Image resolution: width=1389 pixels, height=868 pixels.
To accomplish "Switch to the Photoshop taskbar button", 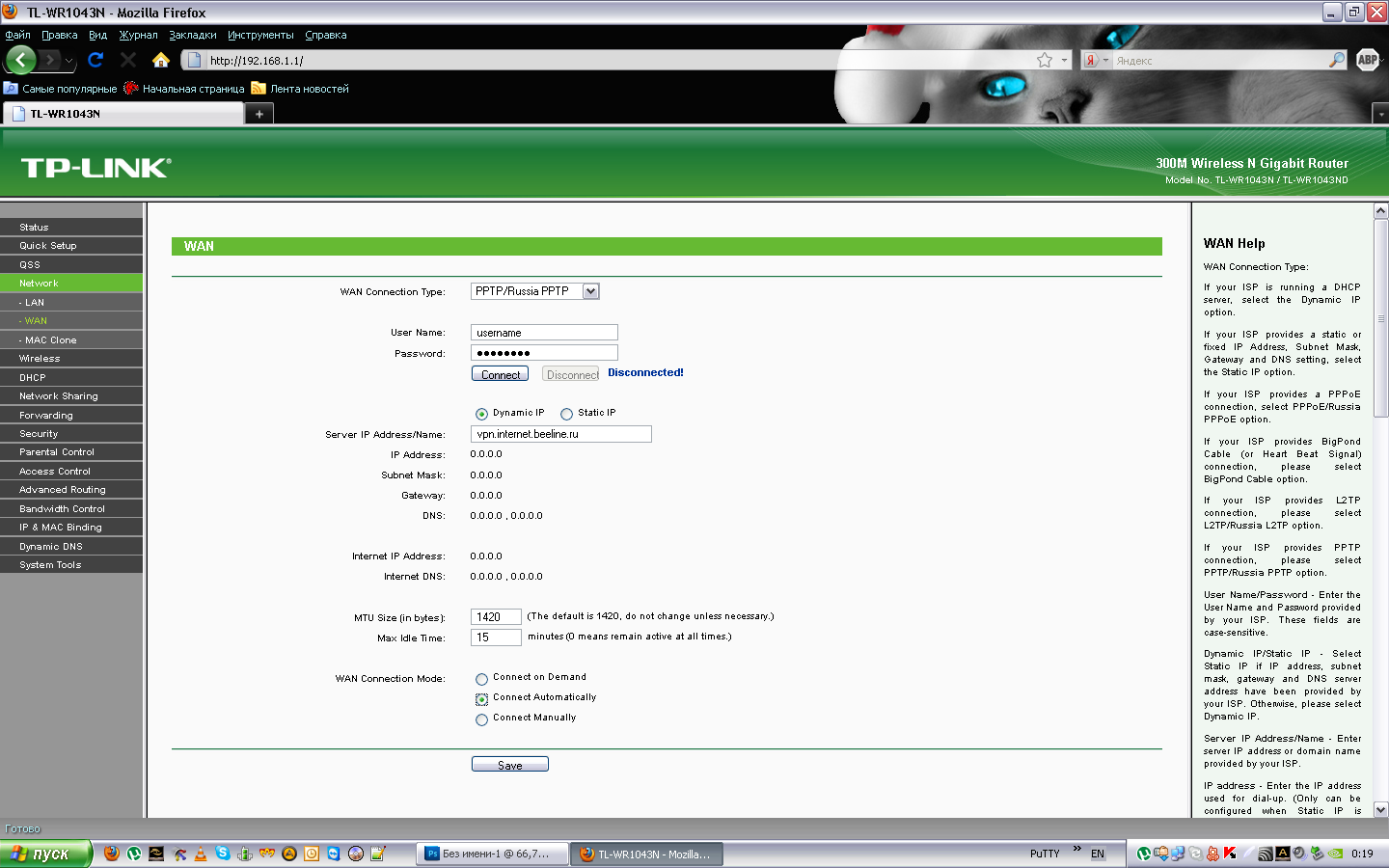I will (x=492, y=854).
